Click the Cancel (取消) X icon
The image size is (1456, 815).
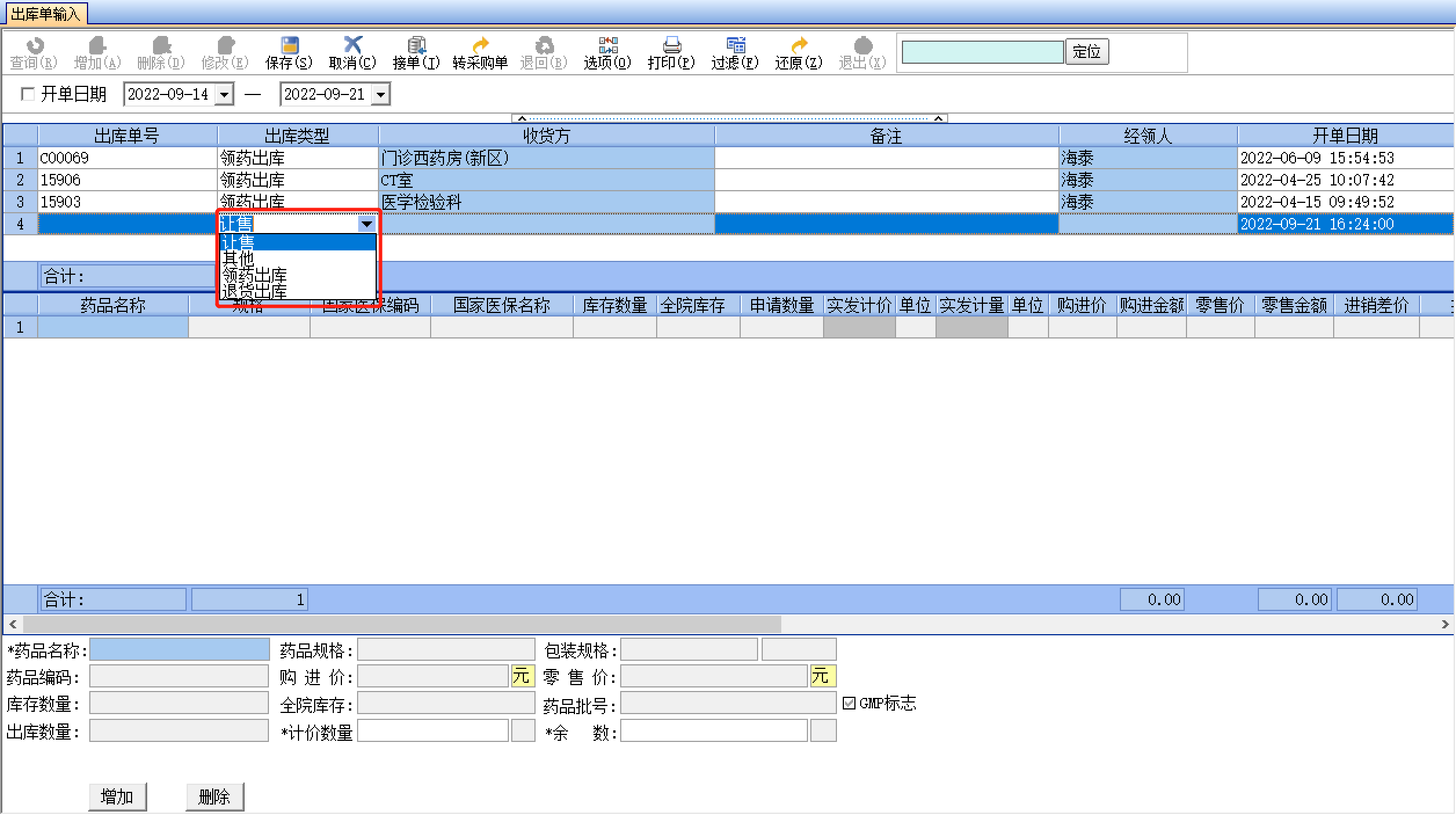[352, 46]
